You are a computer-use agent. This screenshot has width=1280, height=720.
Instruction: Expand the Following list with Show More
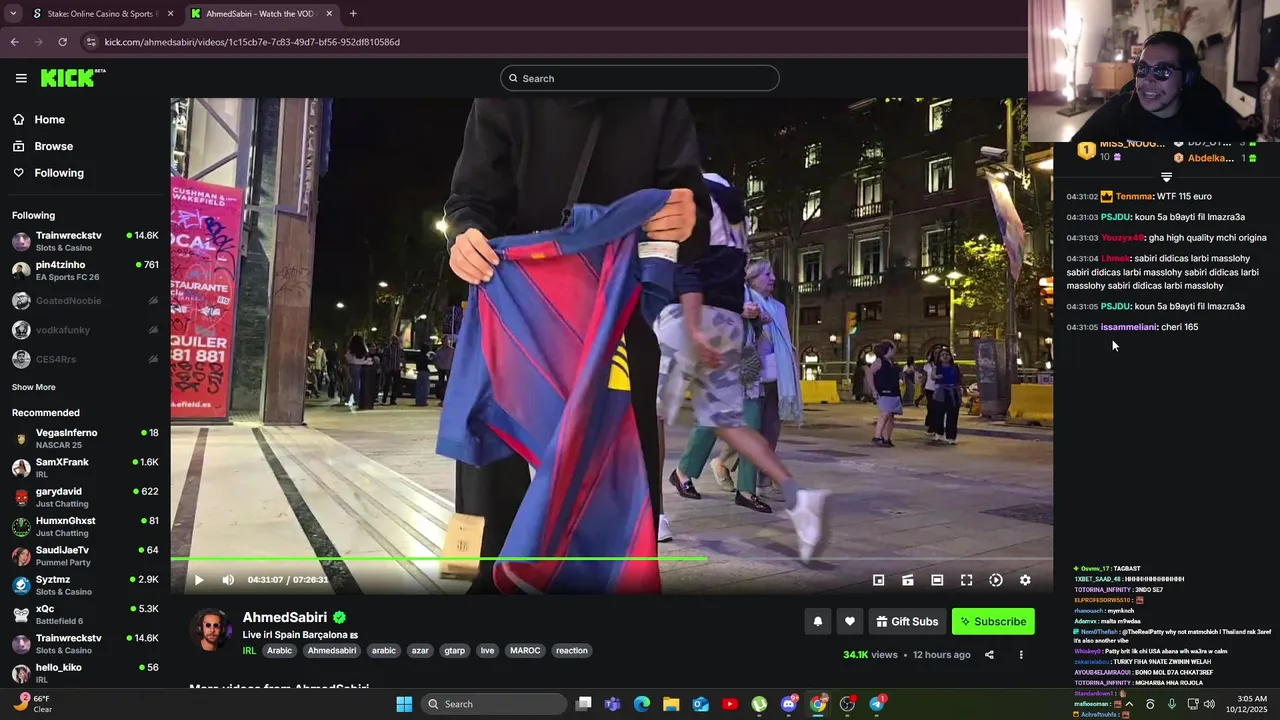(x=34, y=387)
